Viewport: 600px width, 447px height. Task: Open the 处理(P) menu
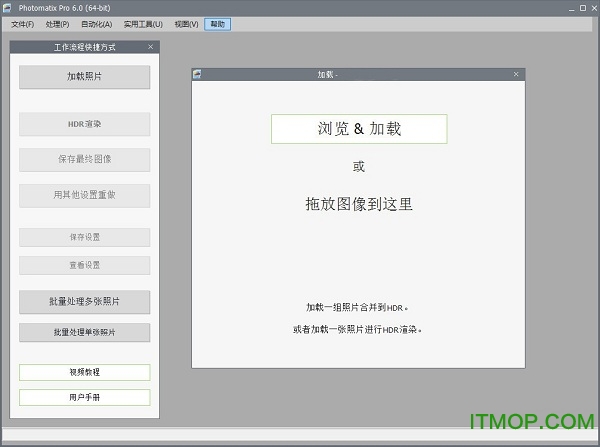point(57,23)
